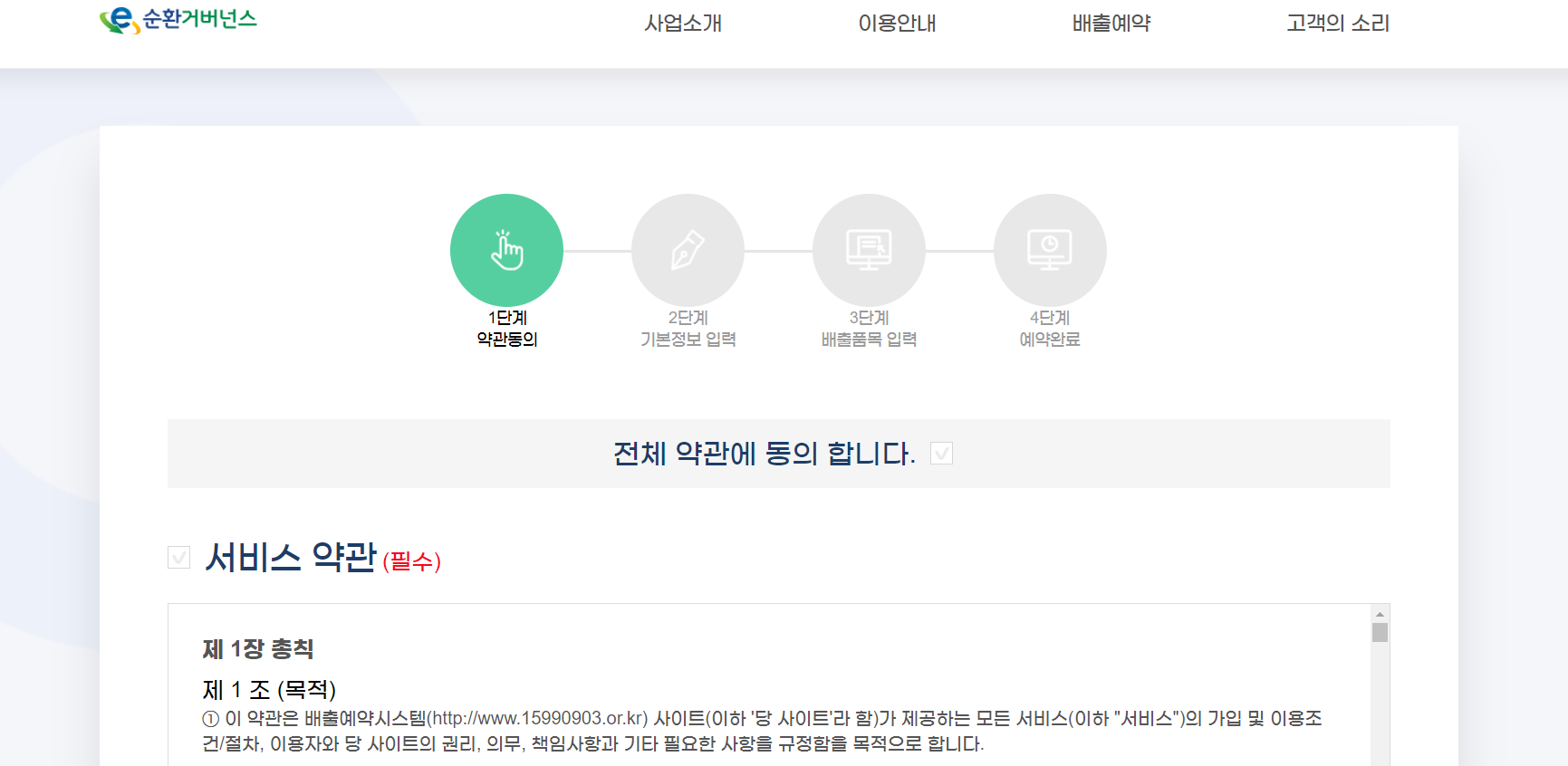Click the 2단계 기본정보 입력 label
The width and height of the screenshot is (1568, 766).
(688, 329)
